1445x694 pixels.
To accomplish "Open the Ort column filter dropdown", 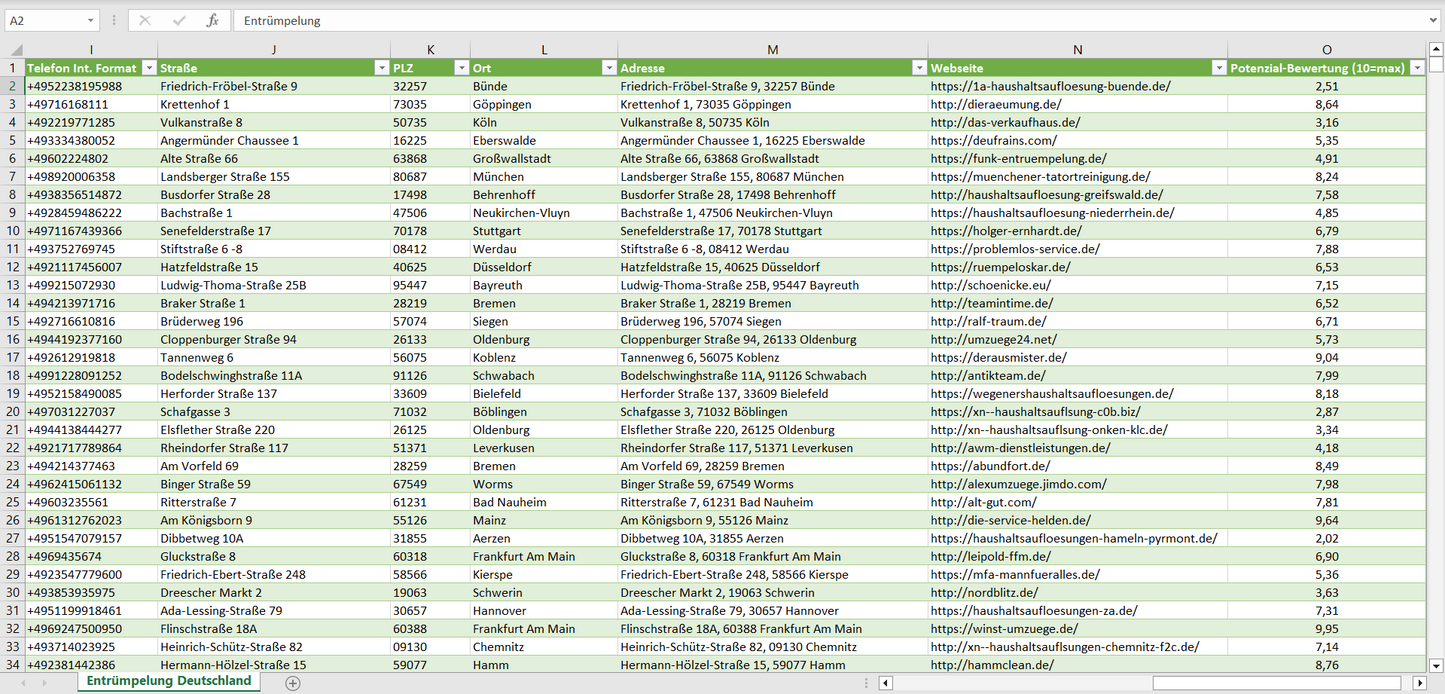I will (608, 68).
